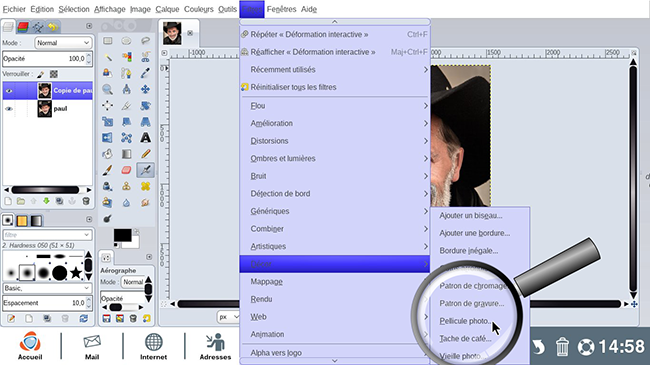Toggle visibility of paul layer
The height and width of the screenshot is (365, 650).
coord(9,109)
